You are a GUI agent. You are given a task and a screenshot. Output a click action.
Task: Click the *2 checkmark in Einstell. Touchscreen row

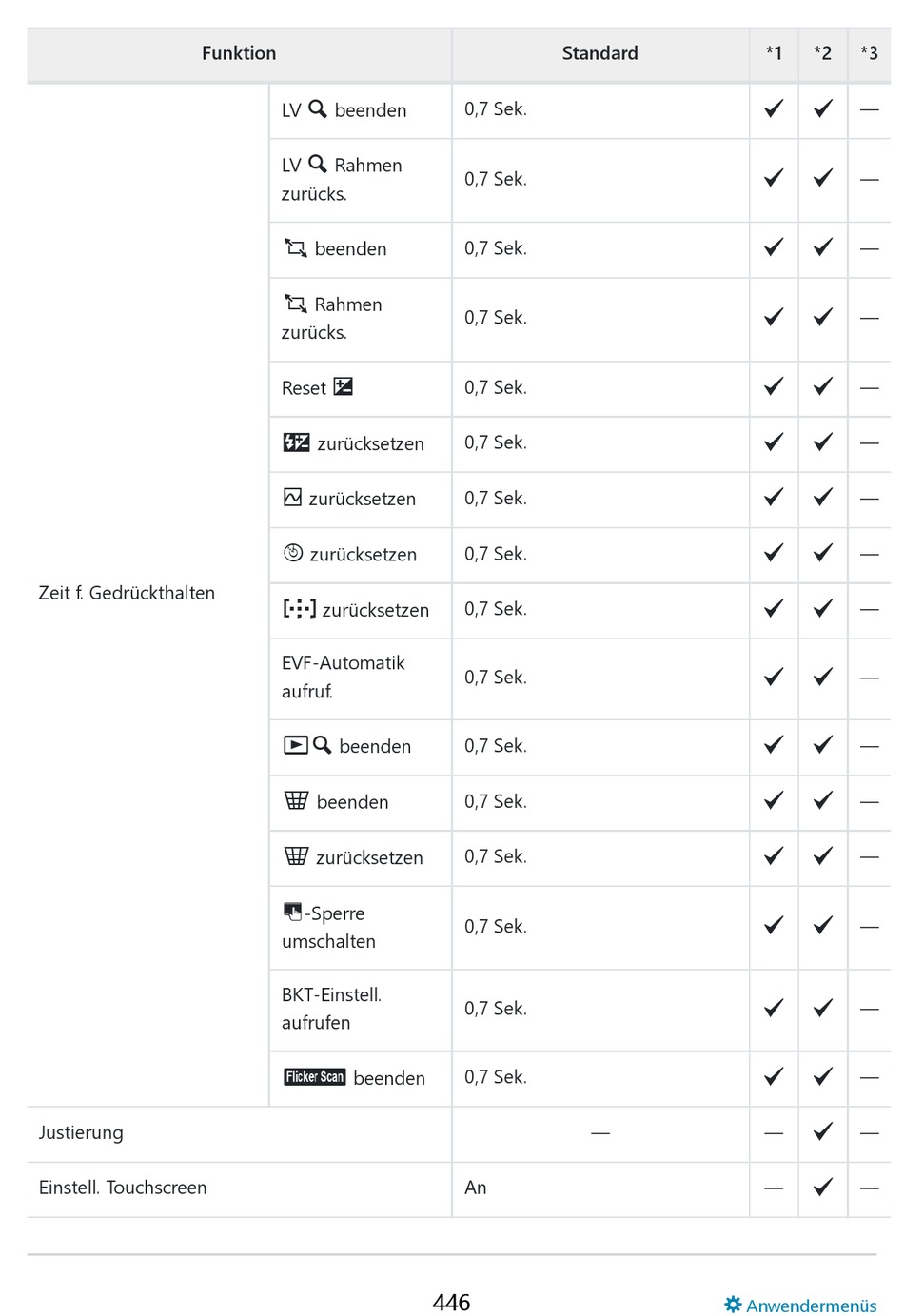[822, 1188]
